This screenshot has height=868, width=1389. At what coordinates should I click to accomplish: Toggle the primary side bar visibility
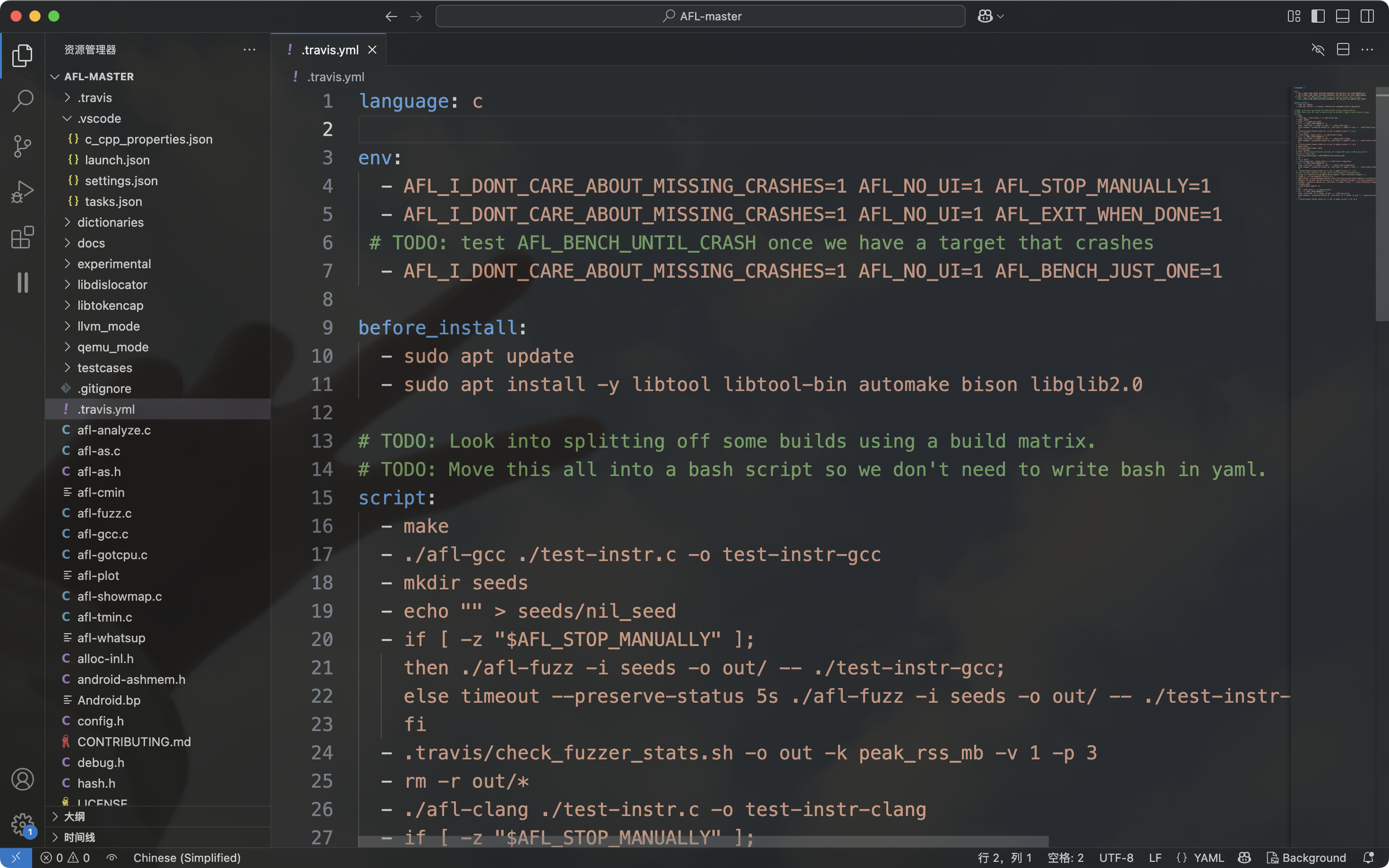coord(1319,16)
